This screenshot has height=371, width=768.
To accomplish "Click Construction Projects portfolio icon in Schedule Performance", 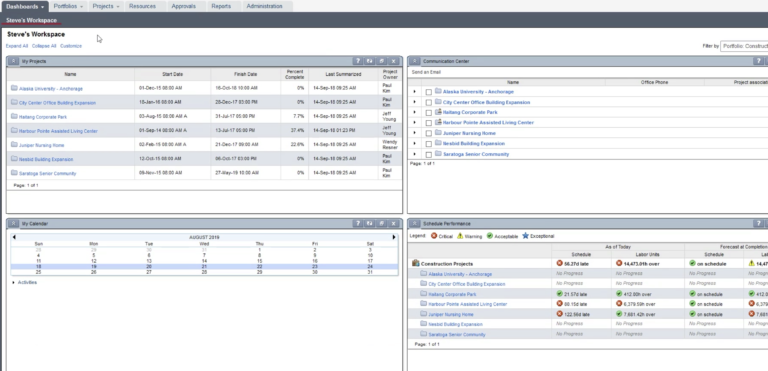I will pyautogui.click(x=416, y=263).
